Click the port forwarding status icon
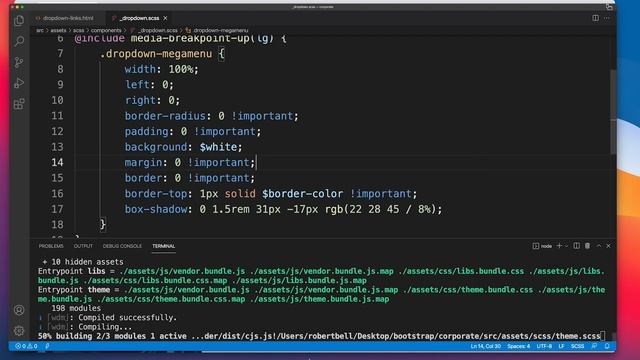Image resolution: width=640 pixels, height=360 pixels. pos(47,346)
